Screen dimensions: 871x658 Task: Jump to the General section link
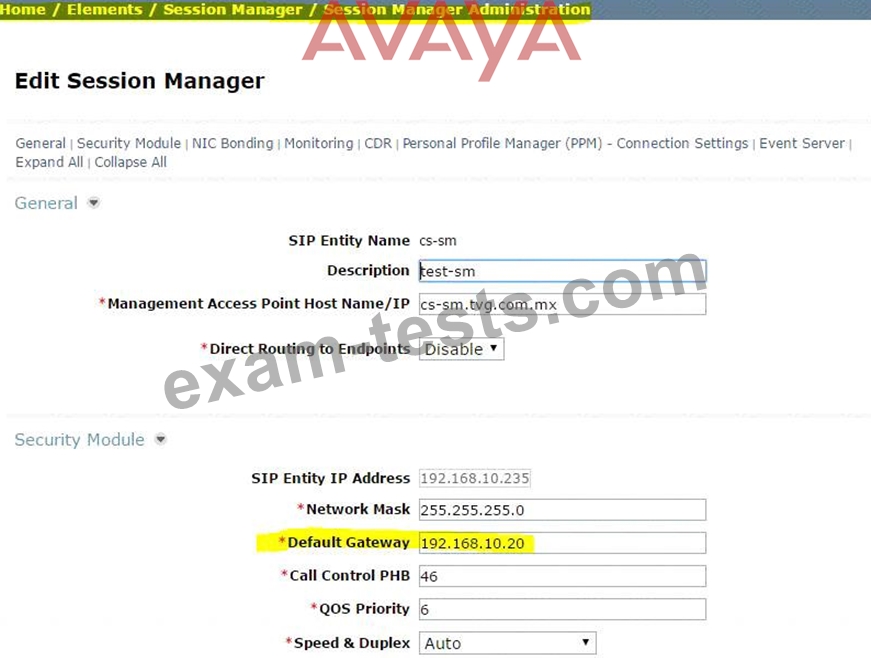point(41,143)
